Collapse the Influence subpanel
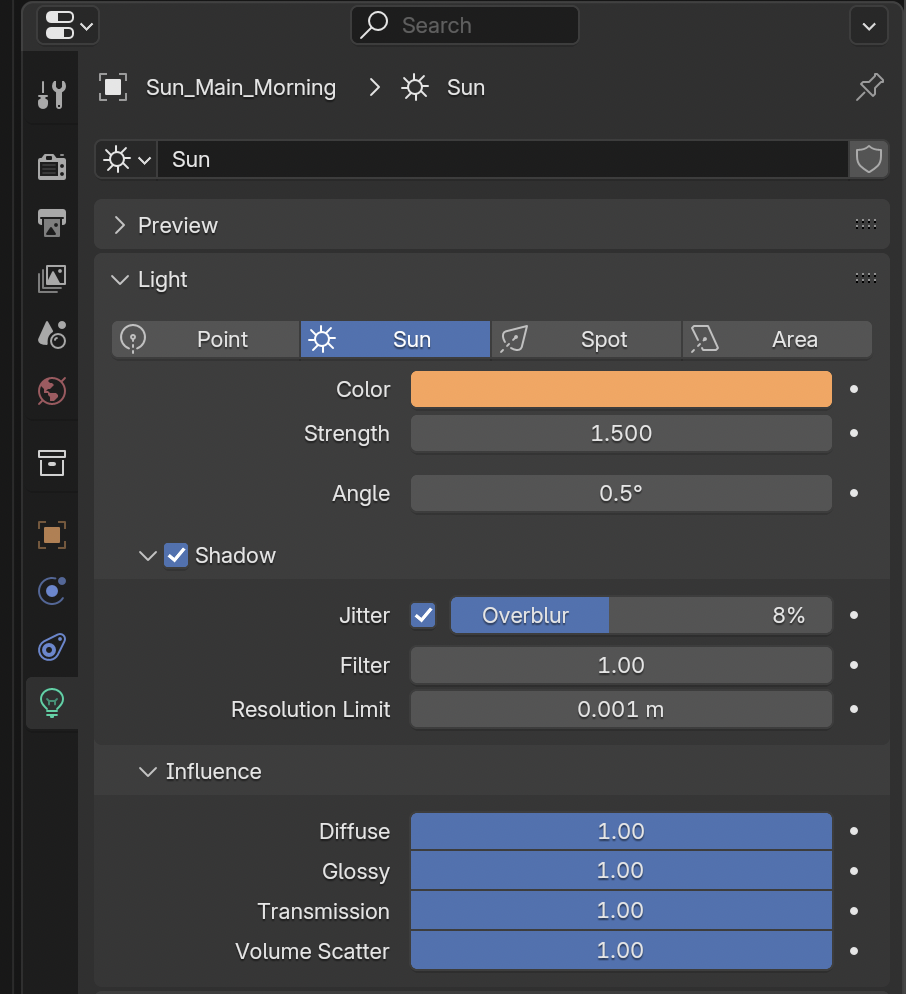This screenshot has width=906, height=994. 148,771
